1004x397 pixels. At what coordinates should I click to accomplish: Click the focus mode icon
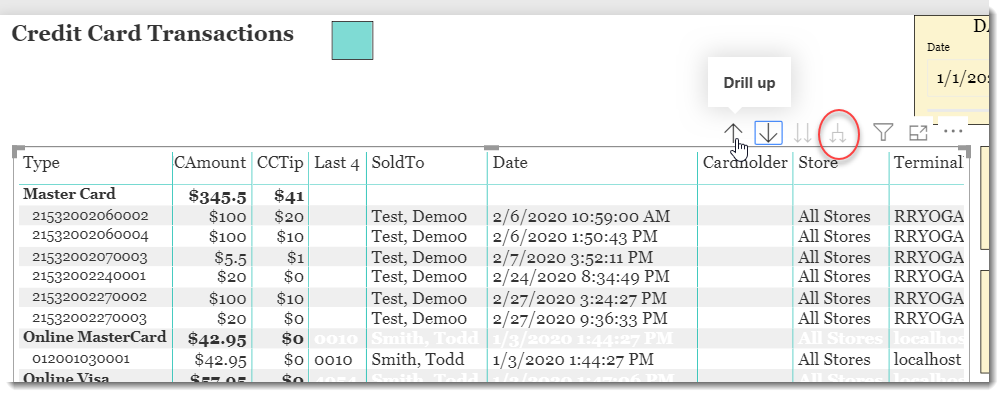pyautogui.click(x=918, y=133)
